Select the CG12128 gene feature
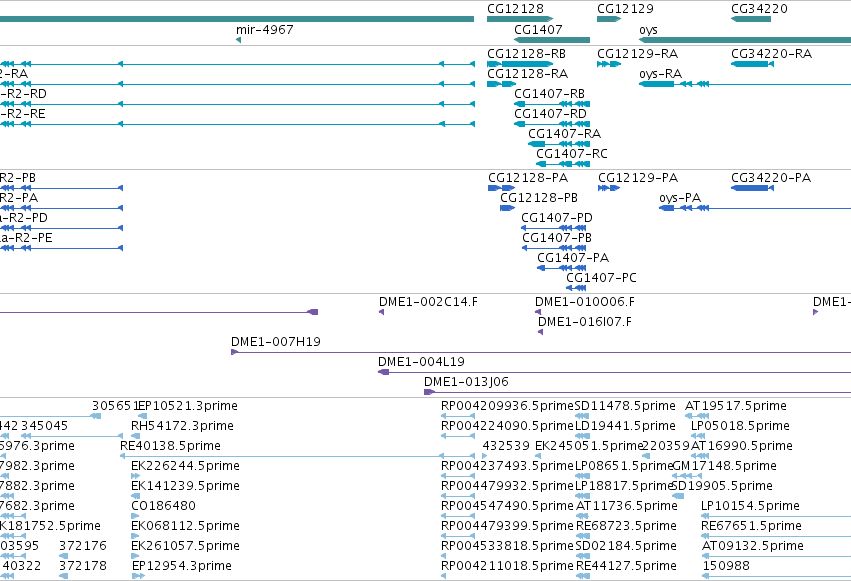 [x=519, y=19]
